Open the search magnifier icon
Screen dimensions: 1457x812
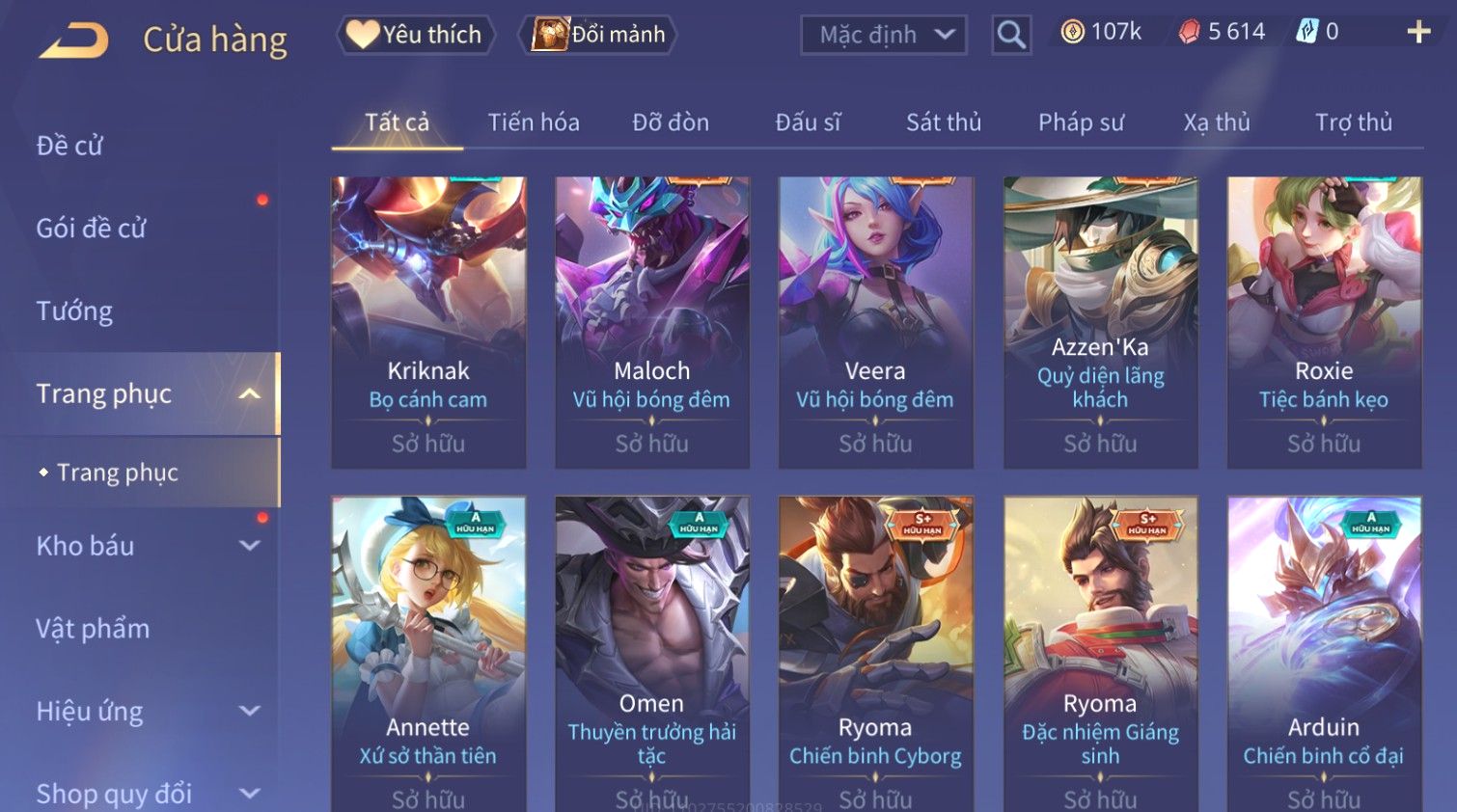(x=1011, y=35)
